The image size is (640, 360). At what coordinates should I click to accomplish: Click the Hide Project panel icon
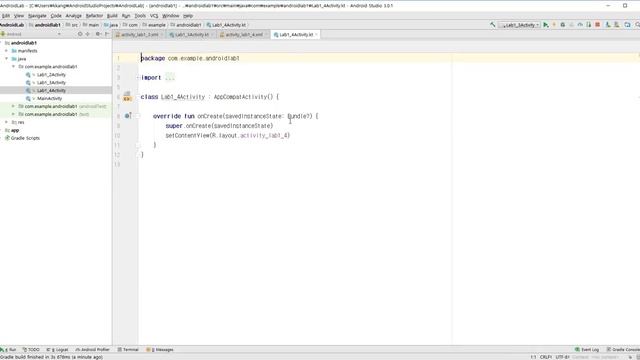(107, 34)
